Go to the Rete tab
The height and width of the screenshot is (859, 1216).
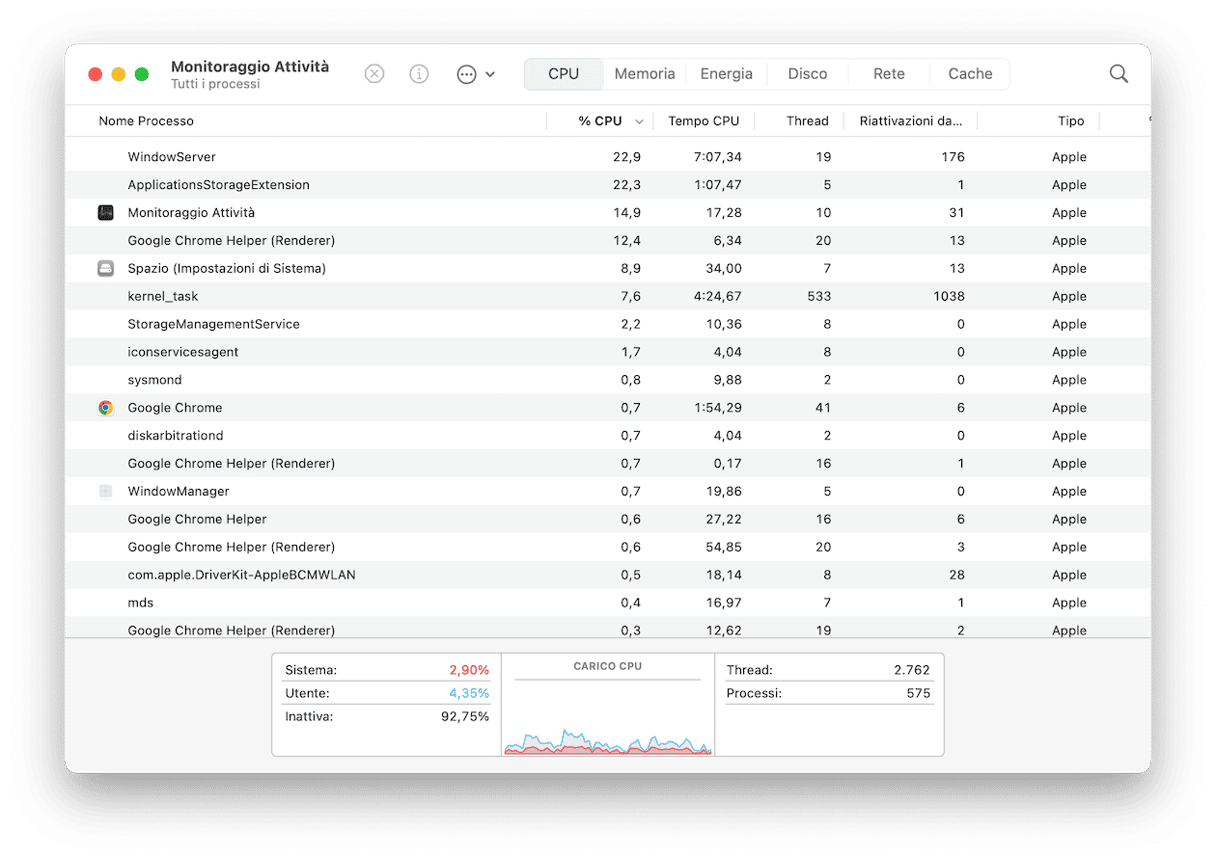889,74
